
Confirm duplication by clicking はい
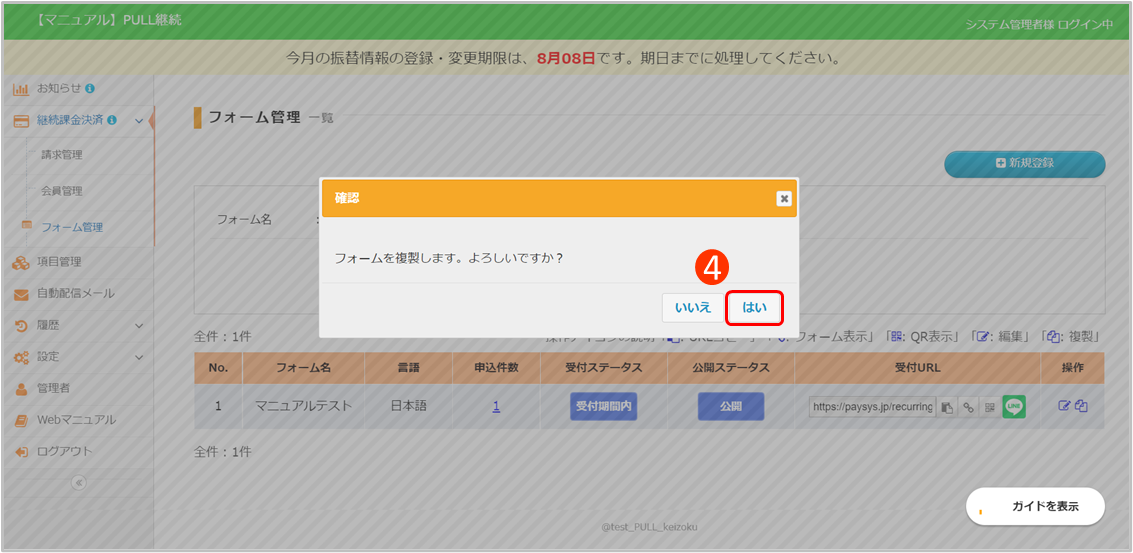[754, 308]
